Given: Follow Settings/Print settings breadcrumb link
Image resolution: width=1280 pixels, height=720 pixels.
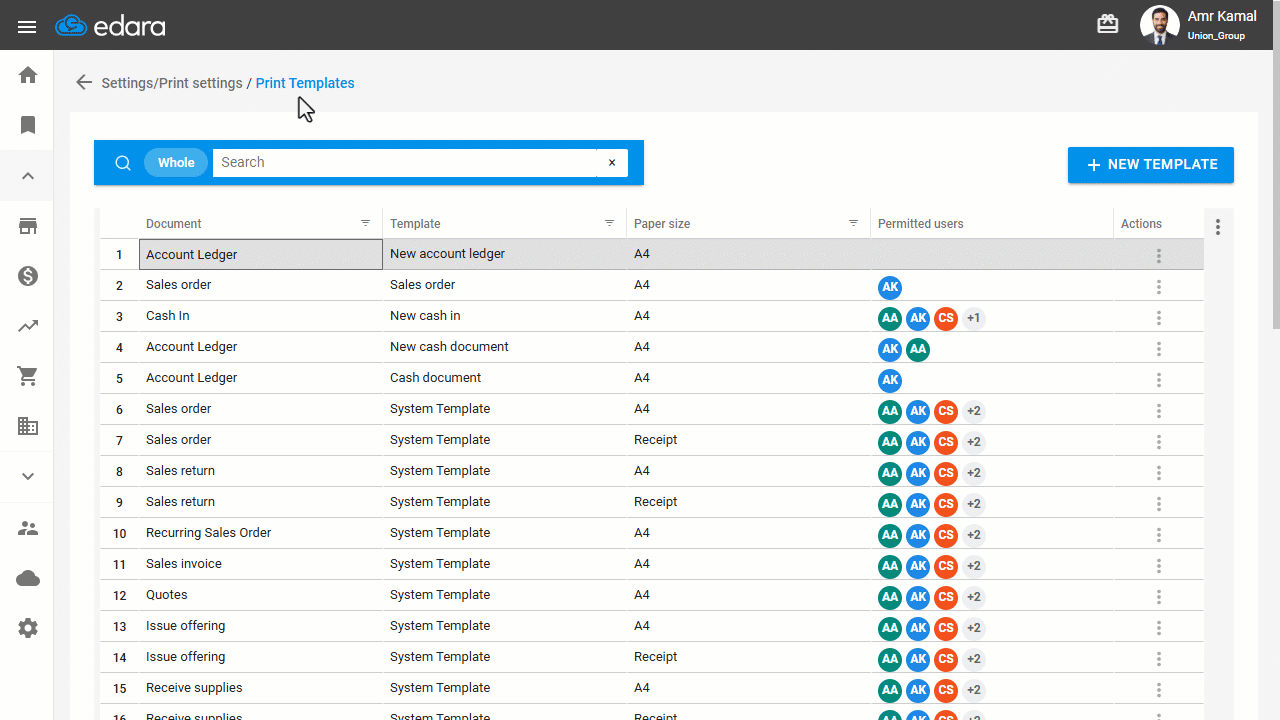Looking at the screenshot, I should pyautogui.click(x=172, y=83).
